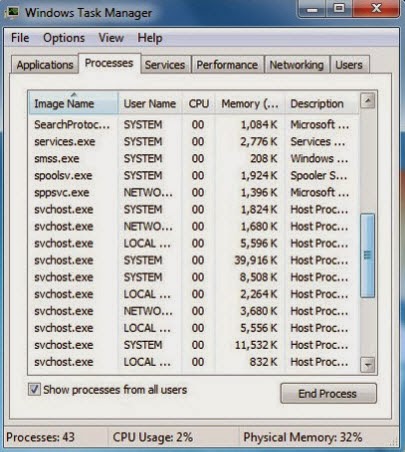Minimize the Task Manager window
Image resolution: width=405 pixels, height=452 pixels.
coord(312,9)
